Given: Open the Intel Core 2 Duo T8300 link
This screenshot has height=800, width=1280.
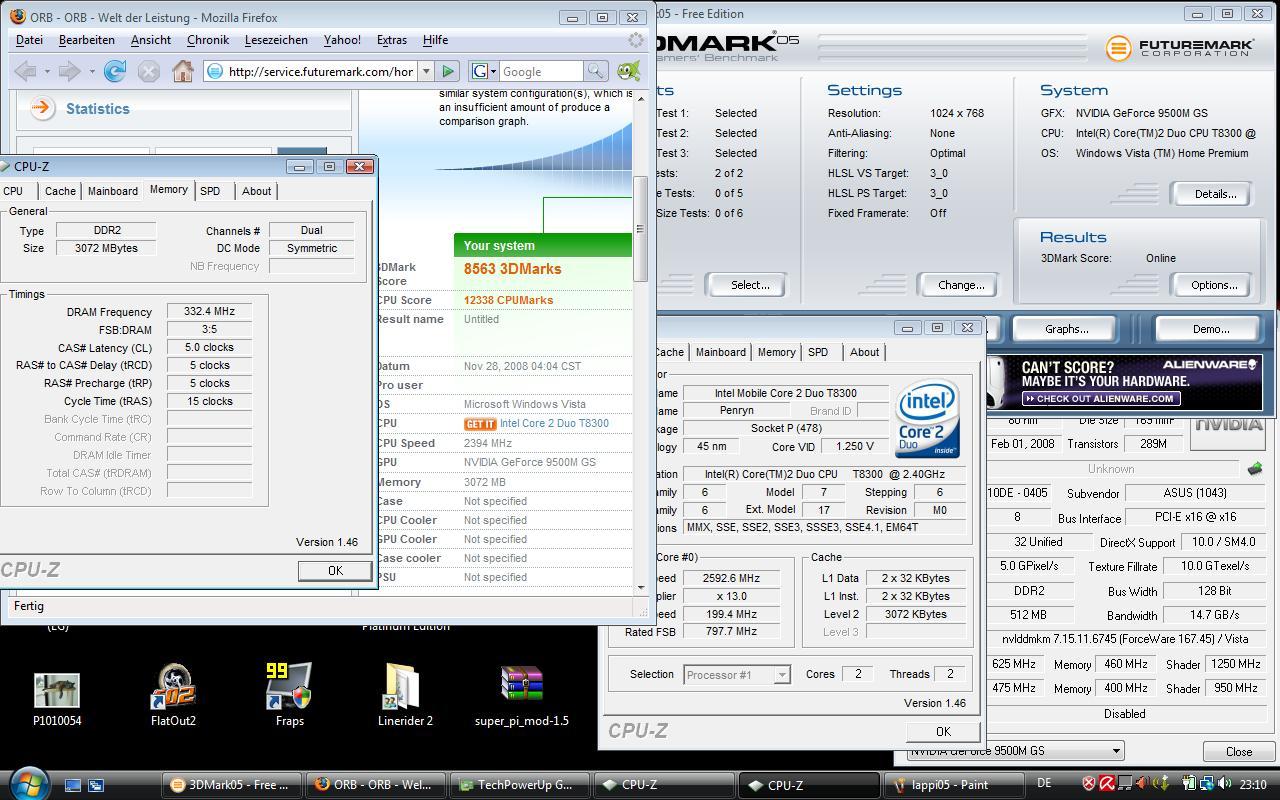Looking at the screenshot, I should 554,423.
